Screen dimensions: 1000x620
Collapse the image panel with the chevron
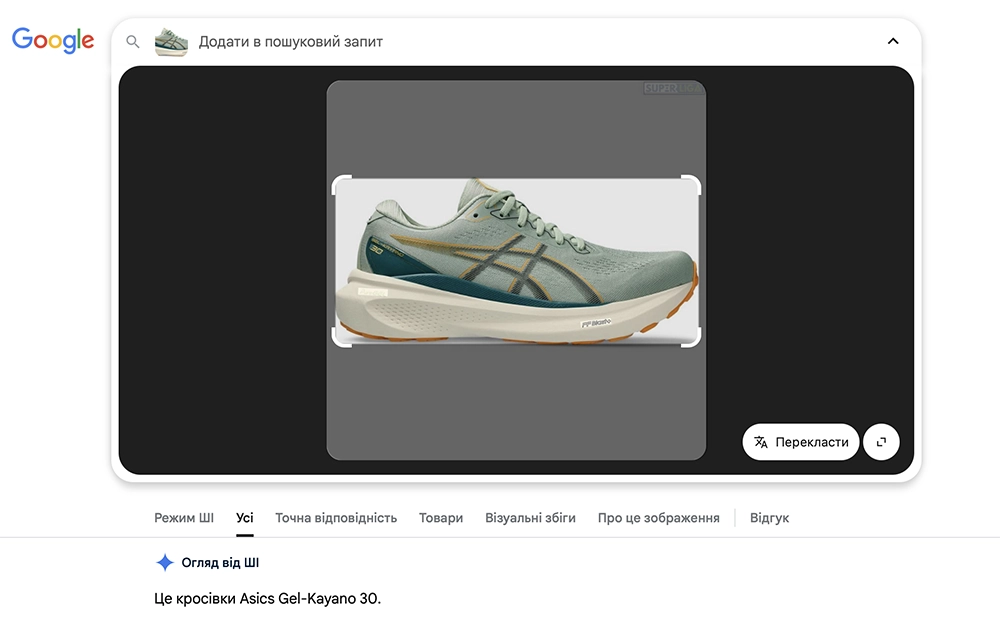point(893,42)
